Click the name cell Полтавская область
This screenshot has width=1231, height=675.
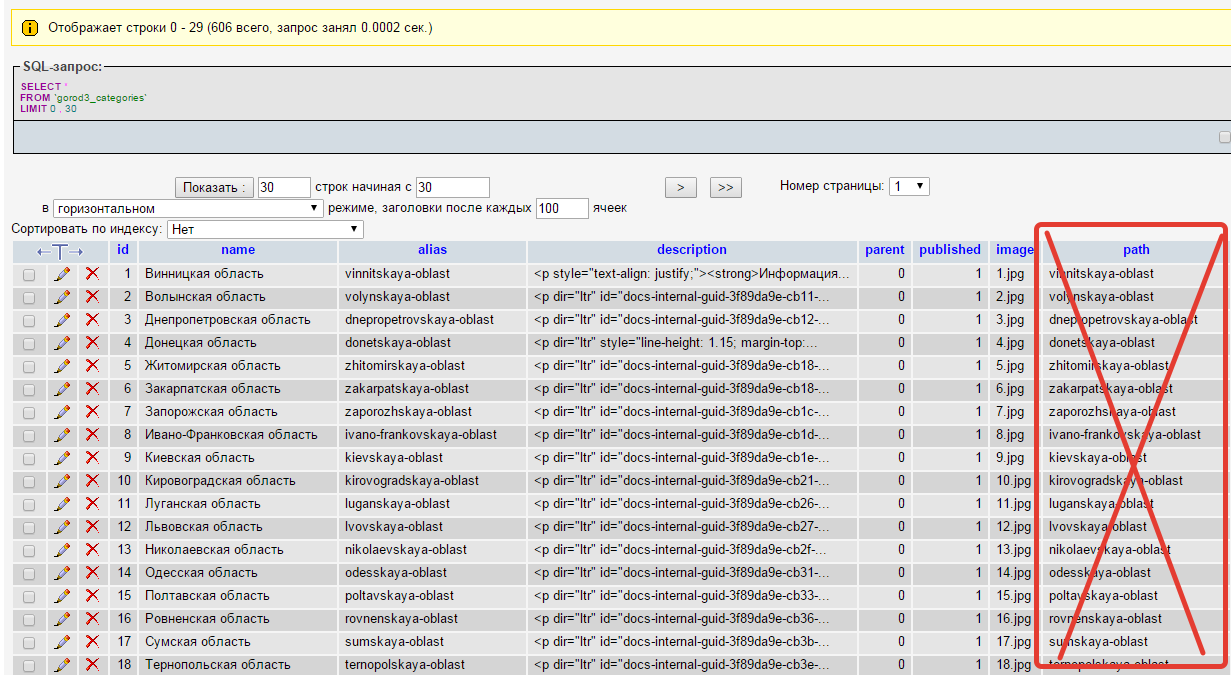pos(207,596)
